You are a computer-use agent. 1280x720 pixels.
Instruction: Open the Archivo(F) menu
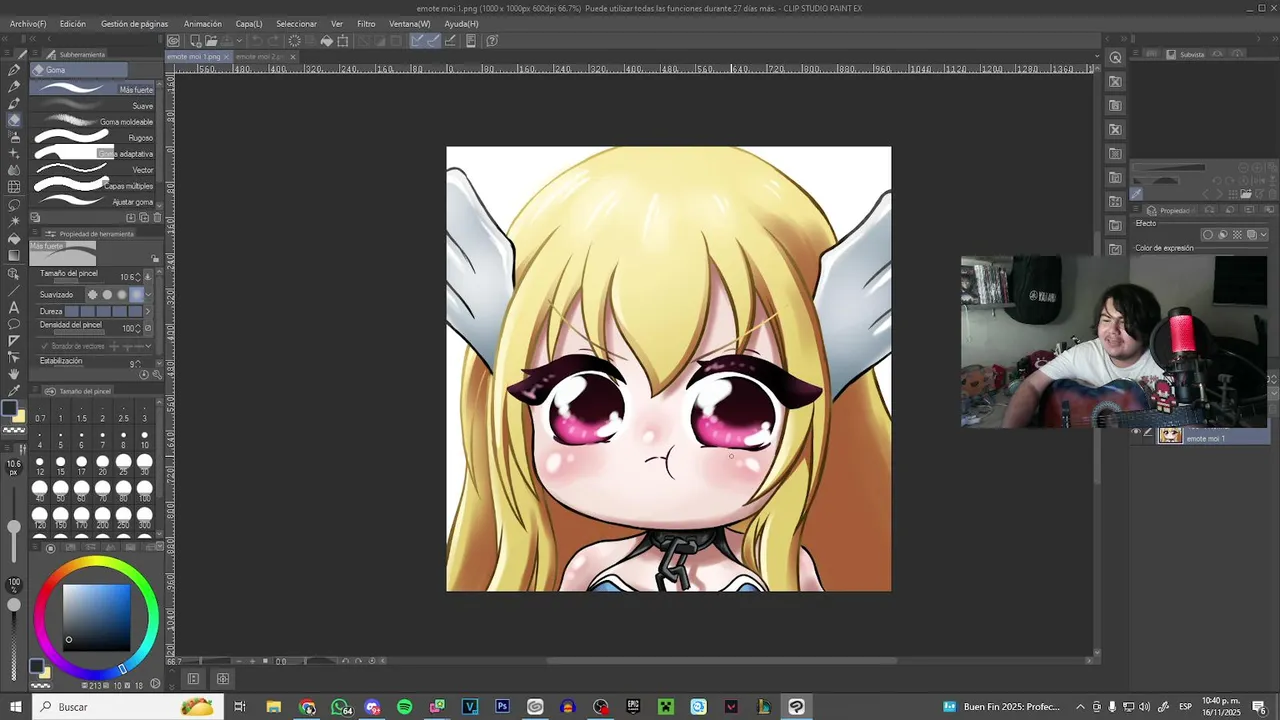(28, 24)
